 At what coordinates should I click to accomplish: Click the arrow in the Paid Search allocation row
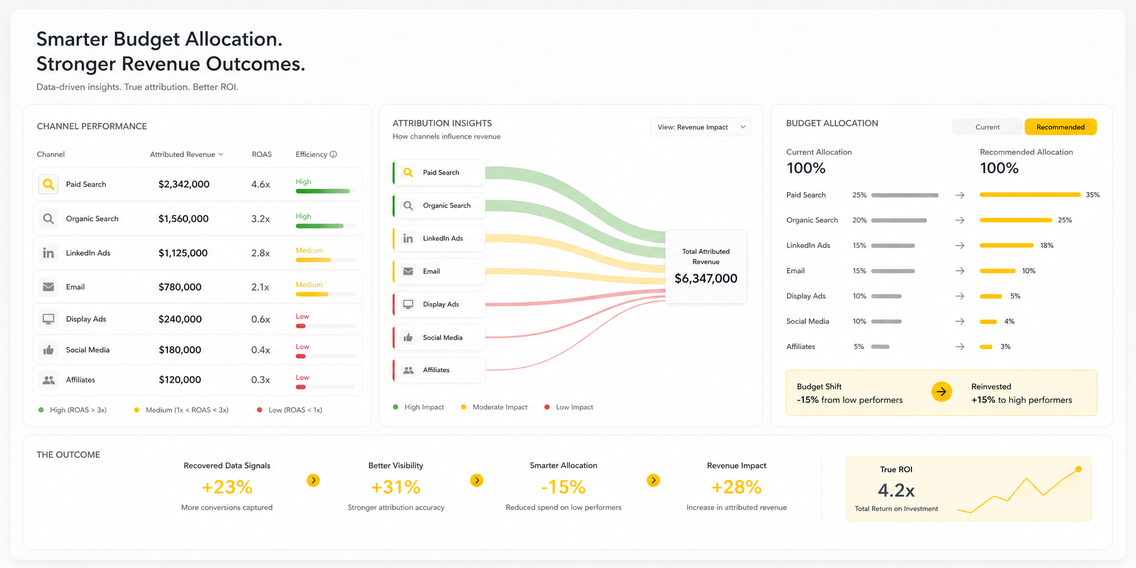pyautogui.click(x=960, y=195)
